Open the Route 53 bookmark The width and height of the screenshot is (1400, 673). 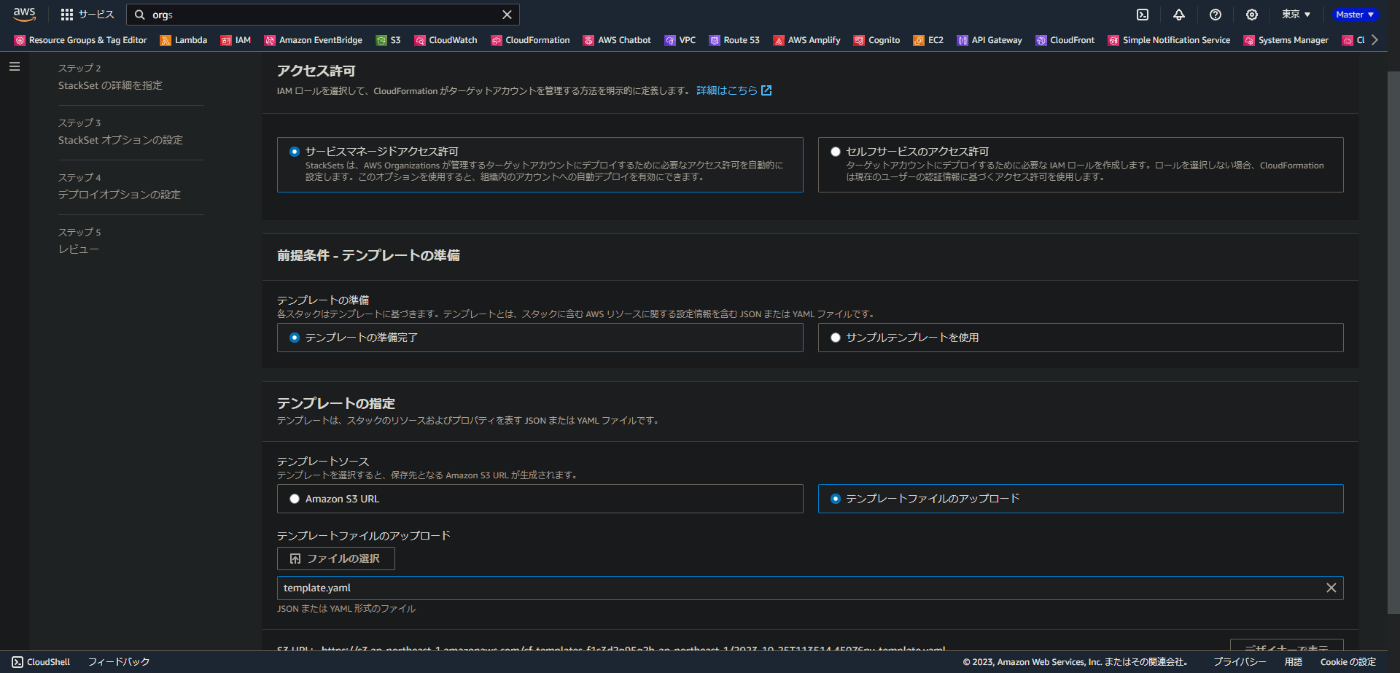(x=734, y=40)
